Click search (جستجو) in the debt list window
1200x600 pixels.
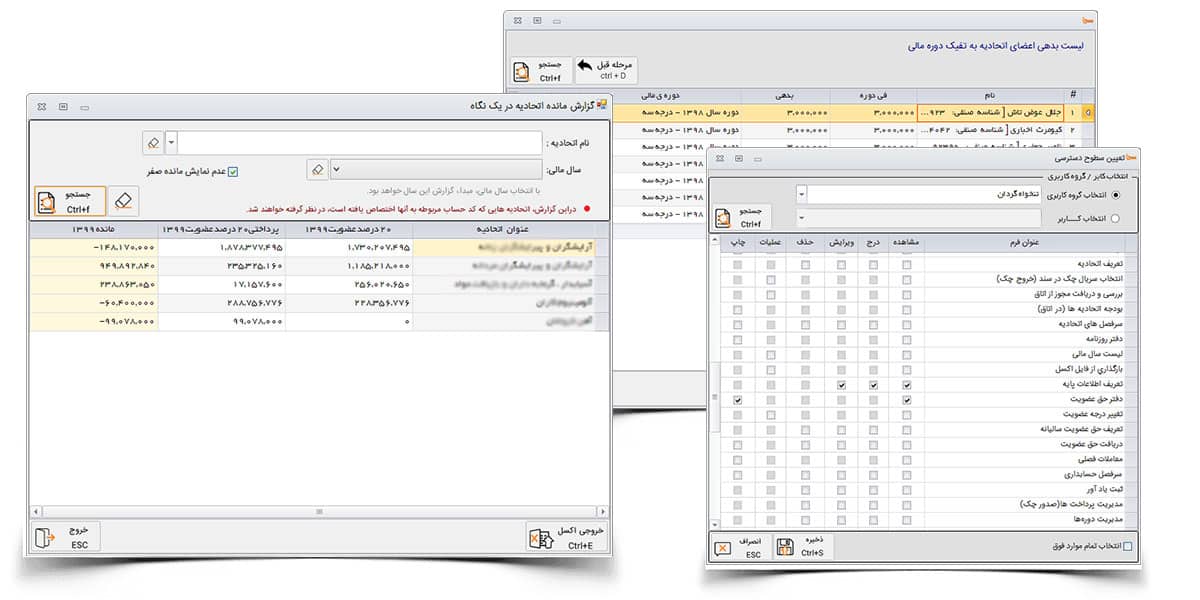pos(539,70)
